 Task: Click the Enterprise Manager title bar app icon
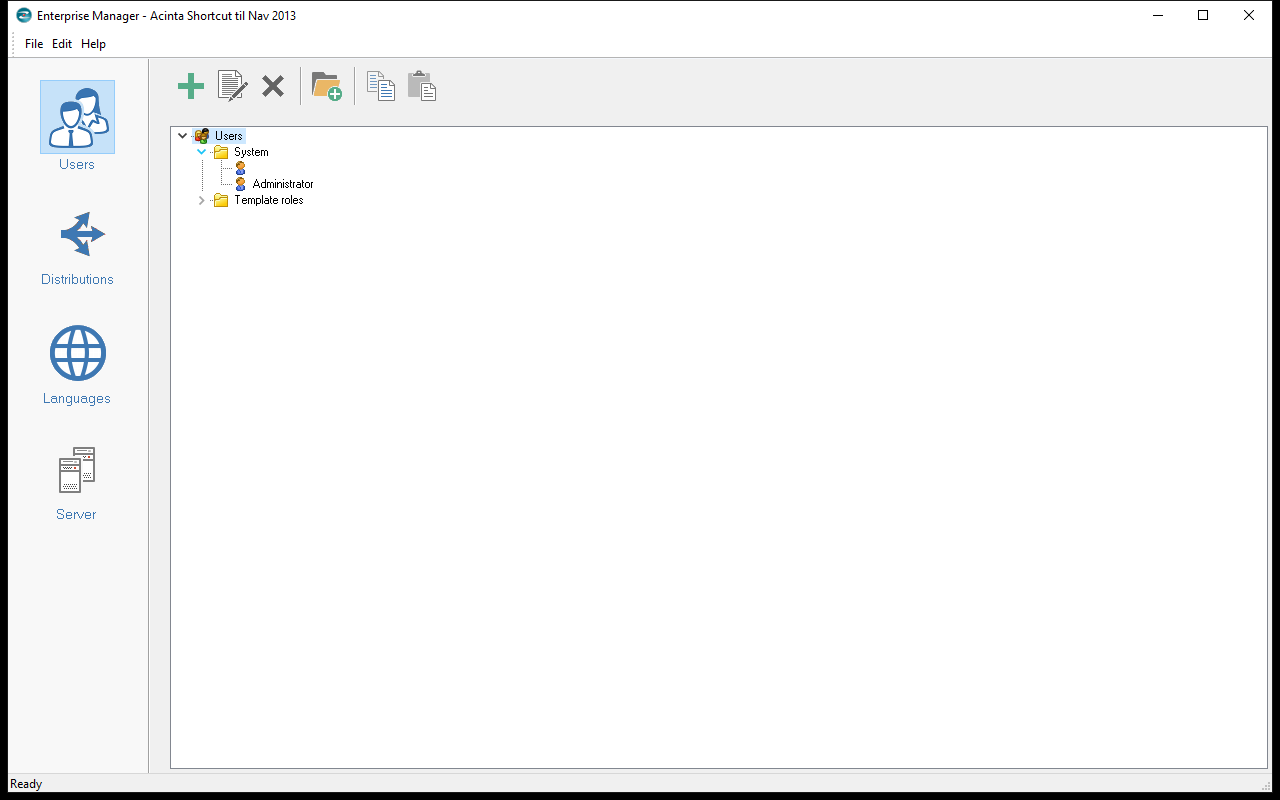click(24, 15)
